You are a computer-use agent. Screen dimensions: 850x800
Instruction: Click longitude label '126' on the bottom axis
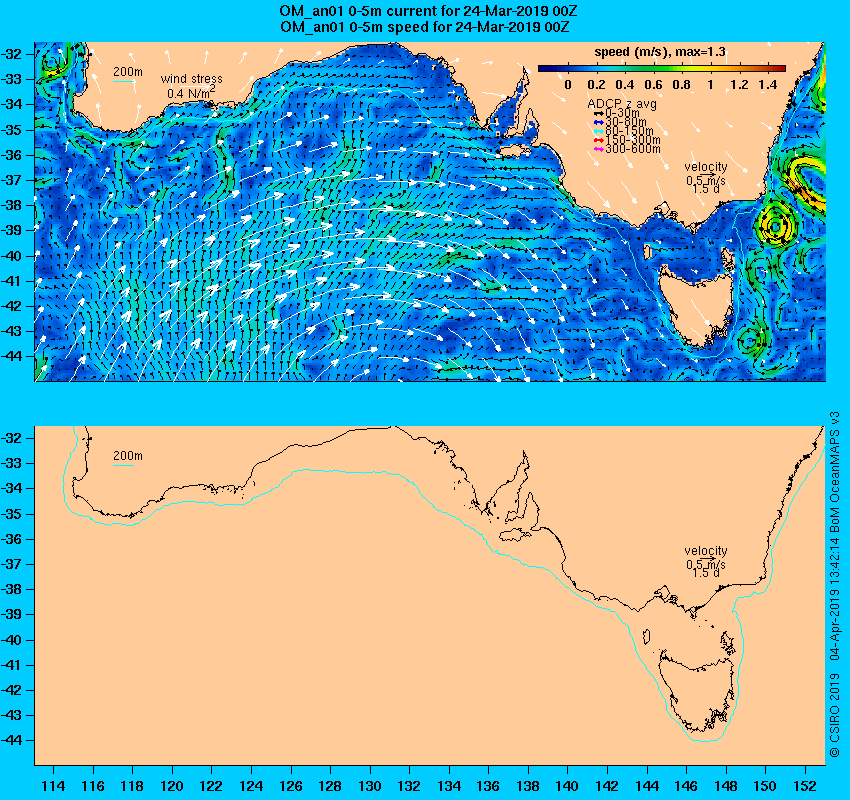tap(291, 785)
